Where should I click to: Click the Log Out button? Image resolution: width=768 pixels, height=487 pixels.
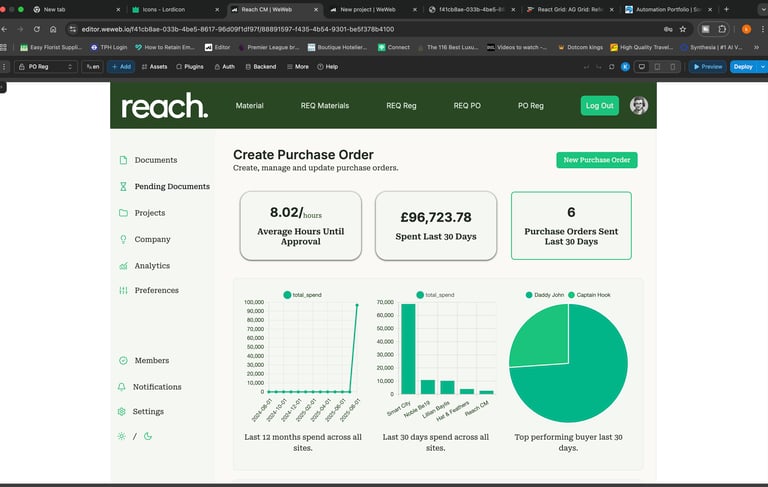600,106
